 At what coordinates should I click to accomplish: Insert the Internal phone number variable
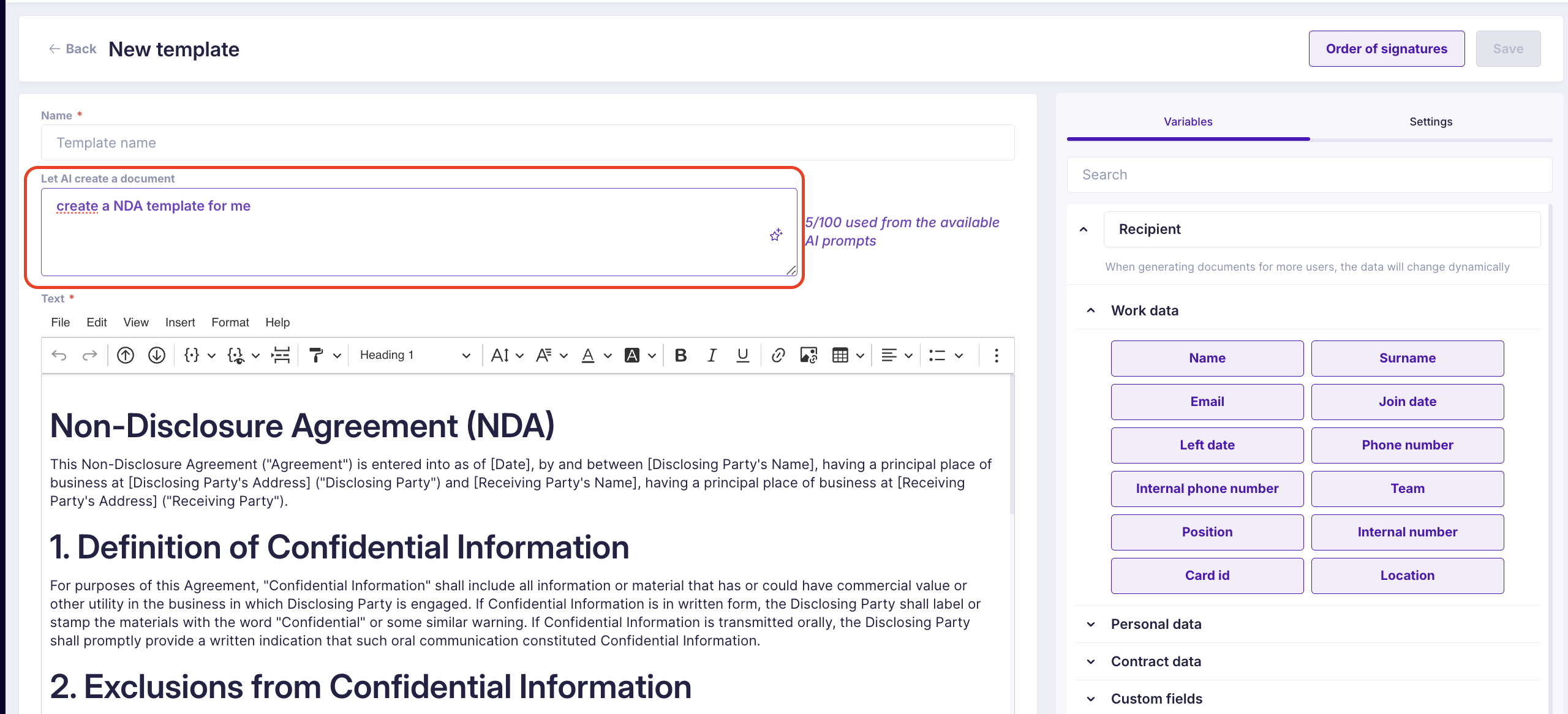click(1207, 489)
